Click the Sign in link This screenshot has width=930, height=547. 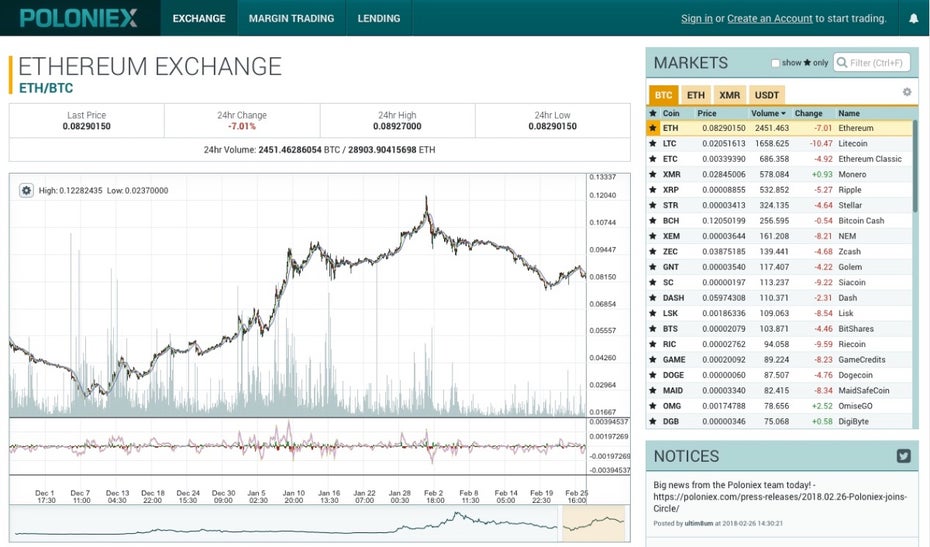[696, 18]
